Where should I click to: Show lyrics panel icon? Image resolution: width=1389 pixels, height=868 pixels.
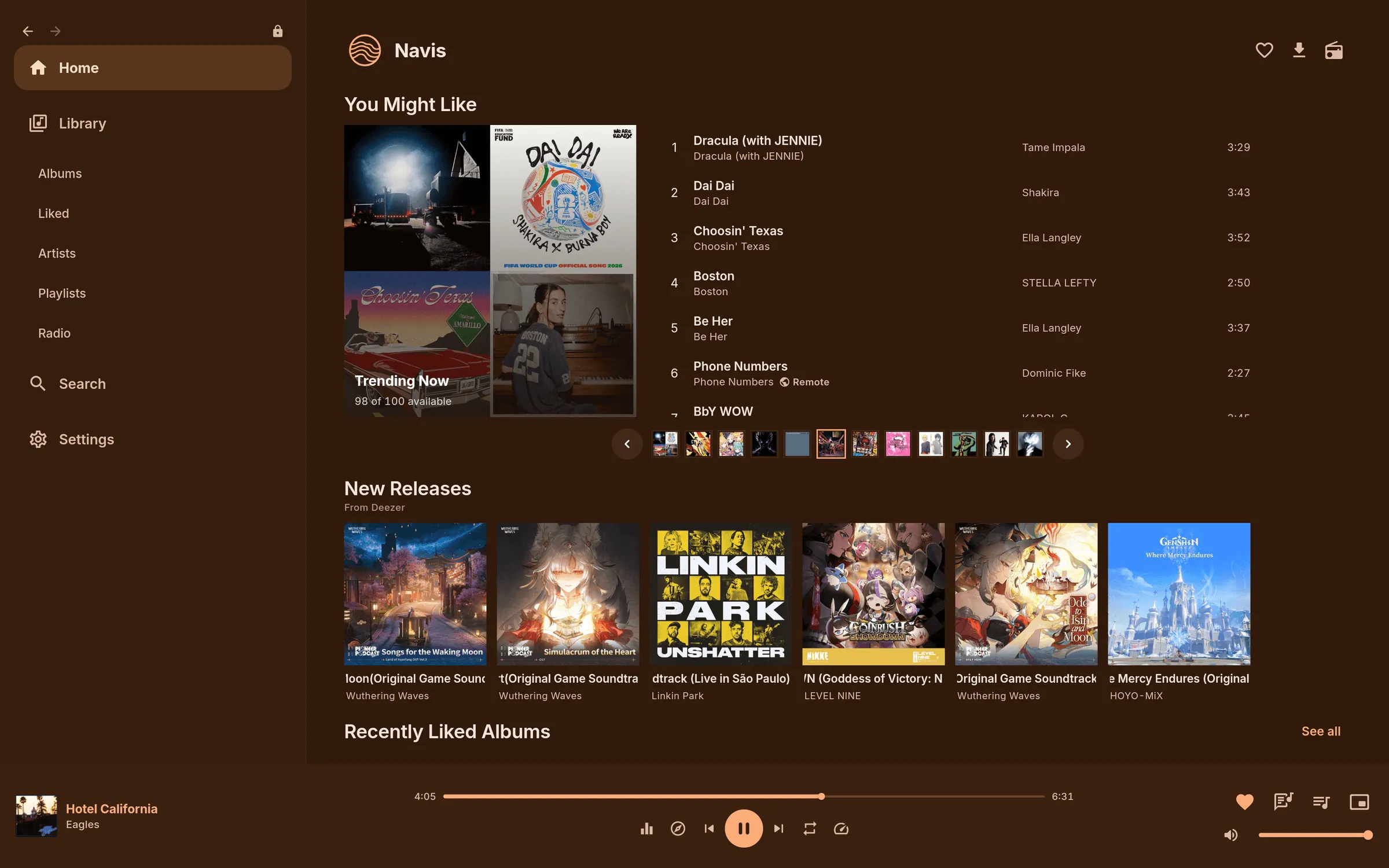(x=1283, y=801)
